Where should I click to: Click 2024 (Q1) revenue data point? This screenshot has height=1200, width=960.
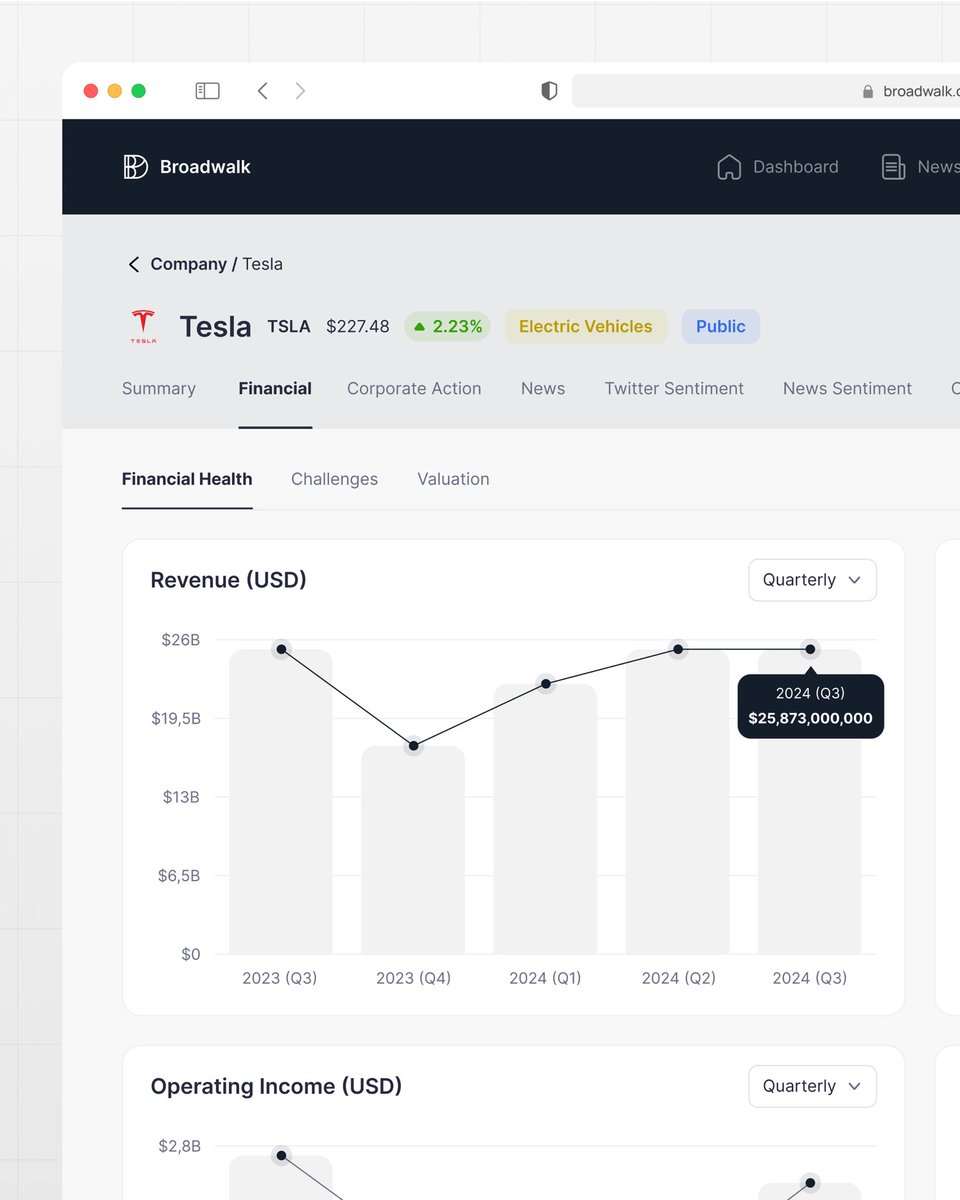pos(545,684)
